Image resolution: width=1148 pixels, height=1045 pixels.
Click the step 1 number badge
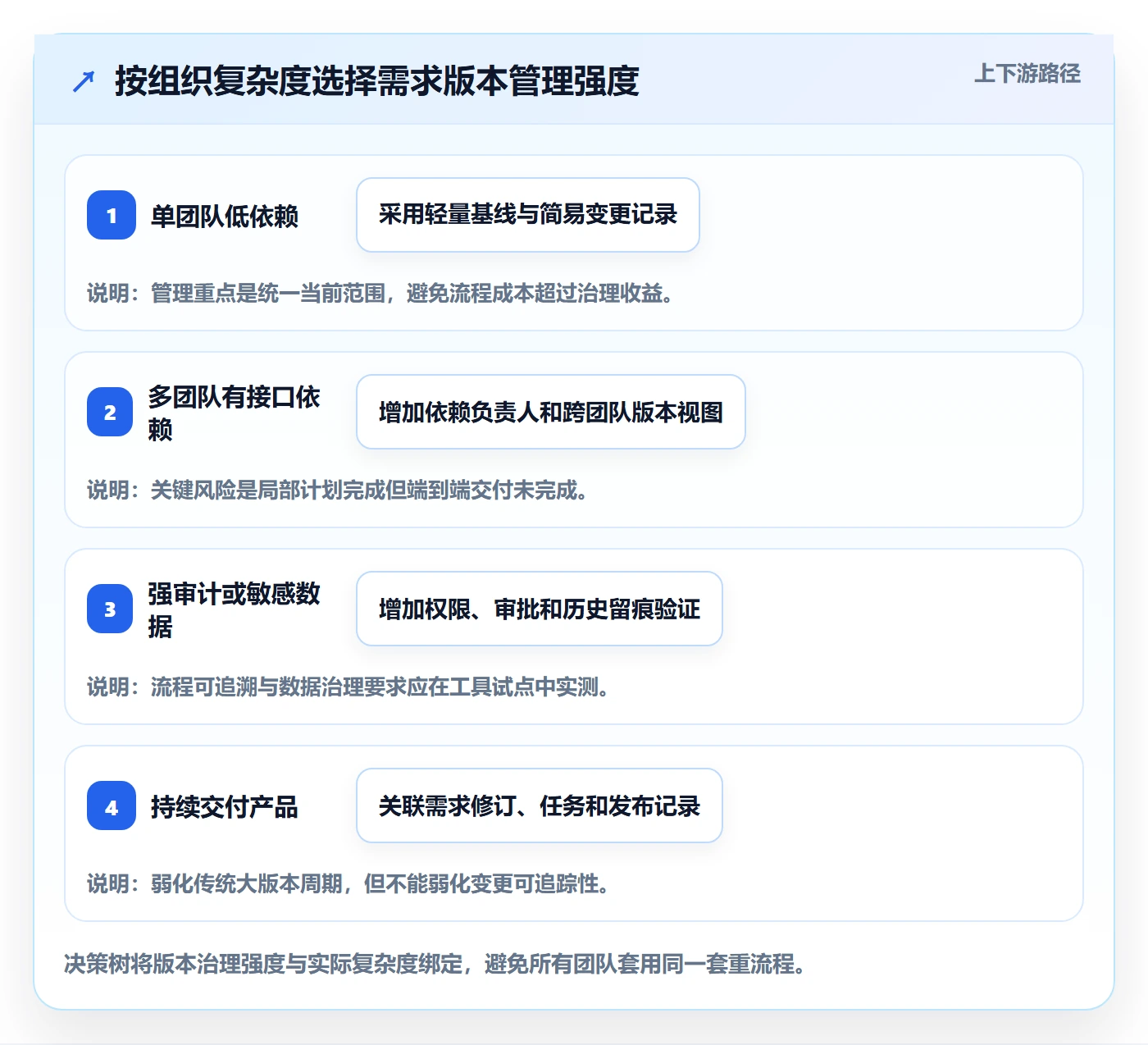pyautogui.click(x=112, y=215)
